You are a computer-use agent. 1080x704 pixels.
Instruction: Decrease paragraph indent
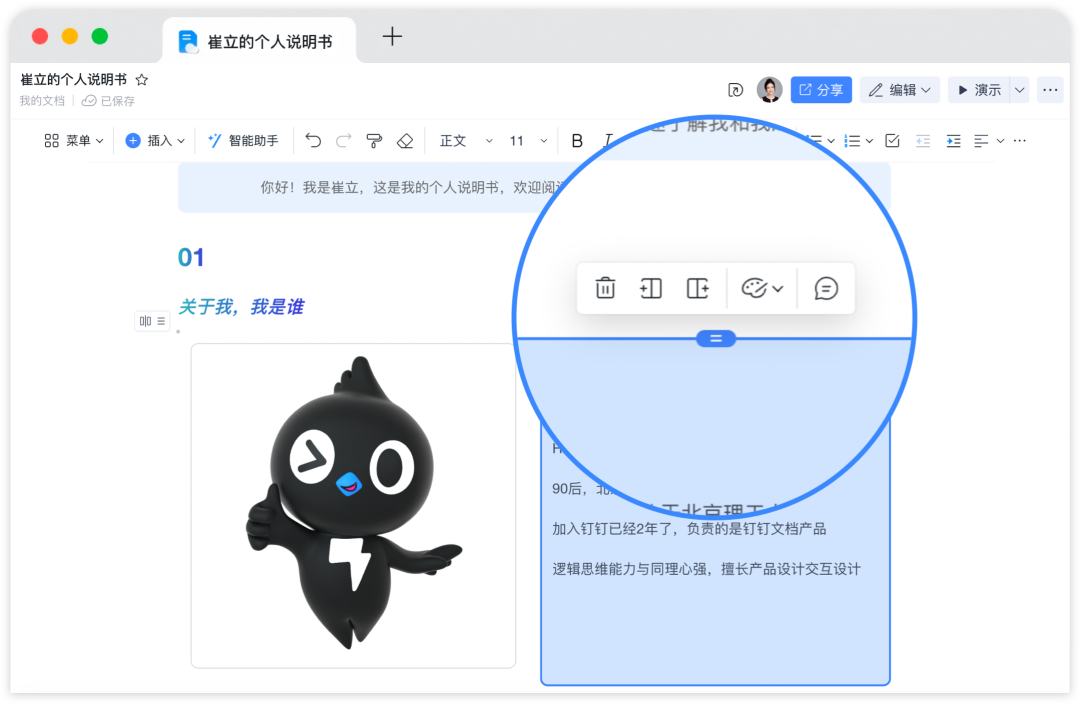(x=923, y=141)
